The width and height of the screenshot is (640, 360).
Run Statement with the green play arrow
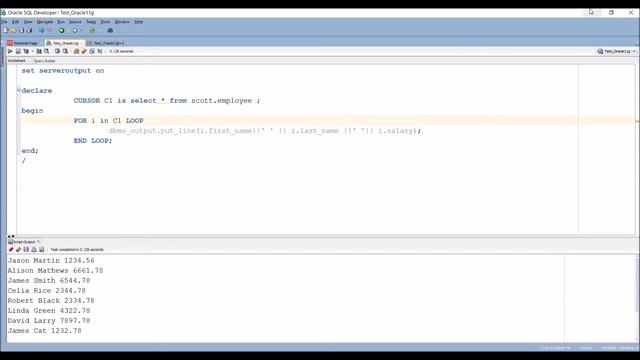10,51
